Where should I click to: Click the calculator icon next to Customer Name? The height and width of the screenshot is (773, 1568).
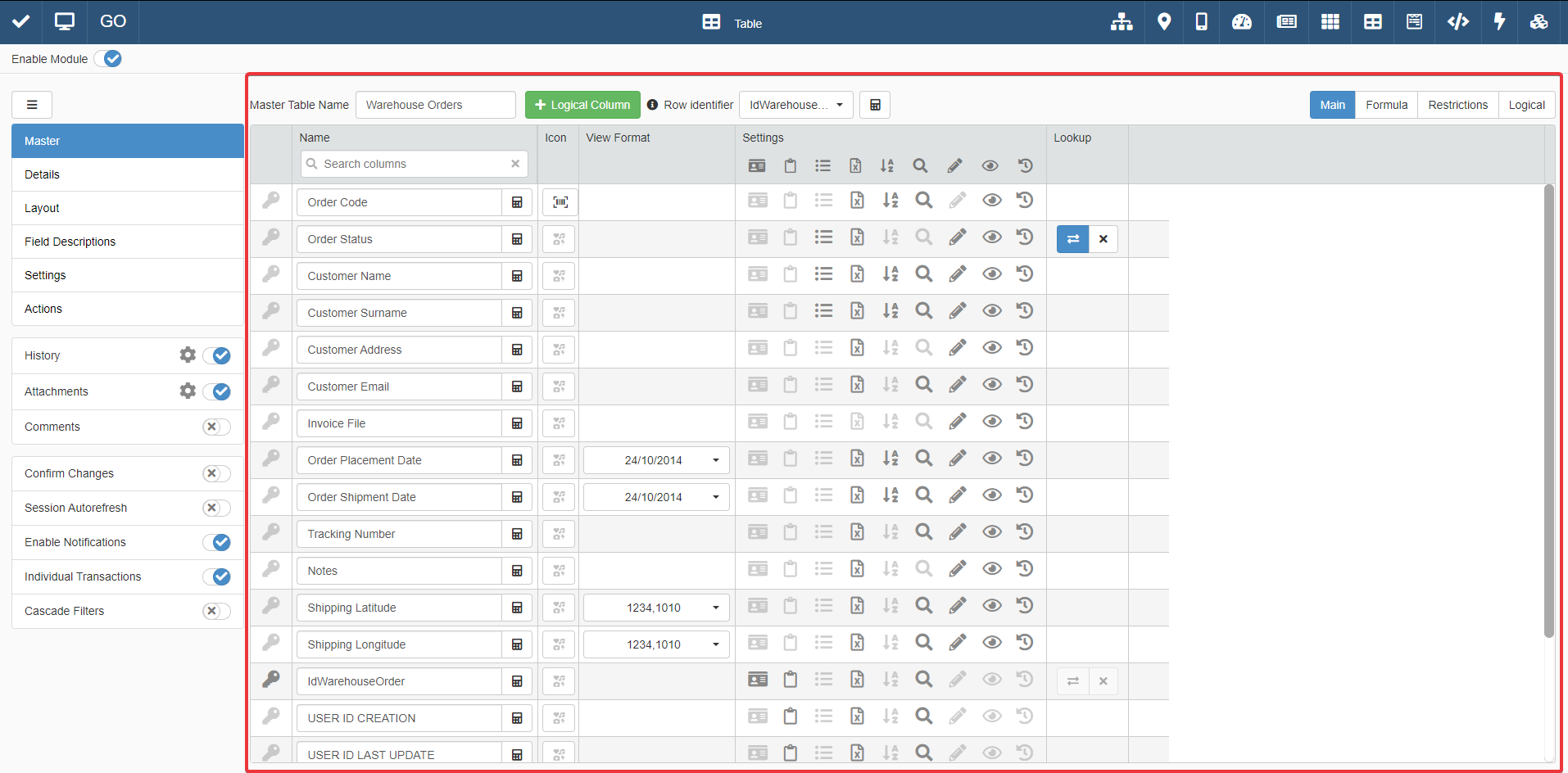[x=517, y=276]
